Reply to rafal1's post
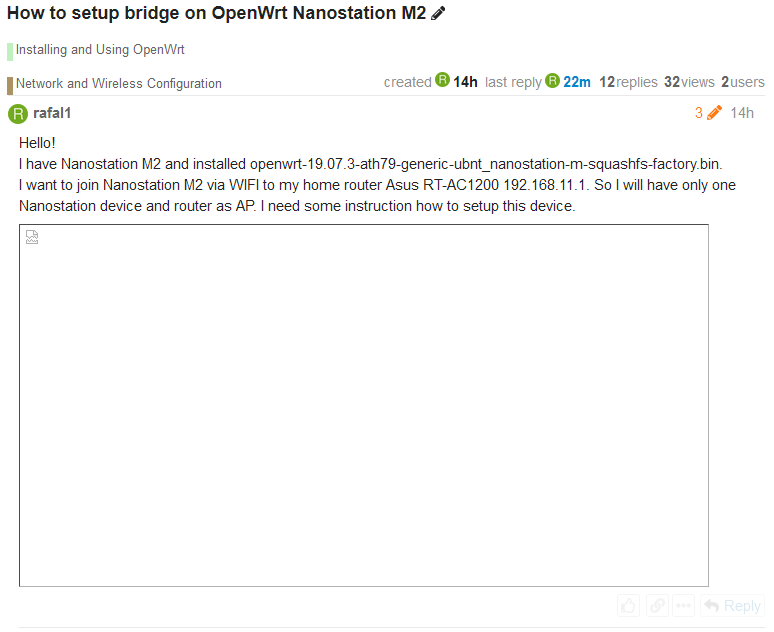 click(733, 605)
